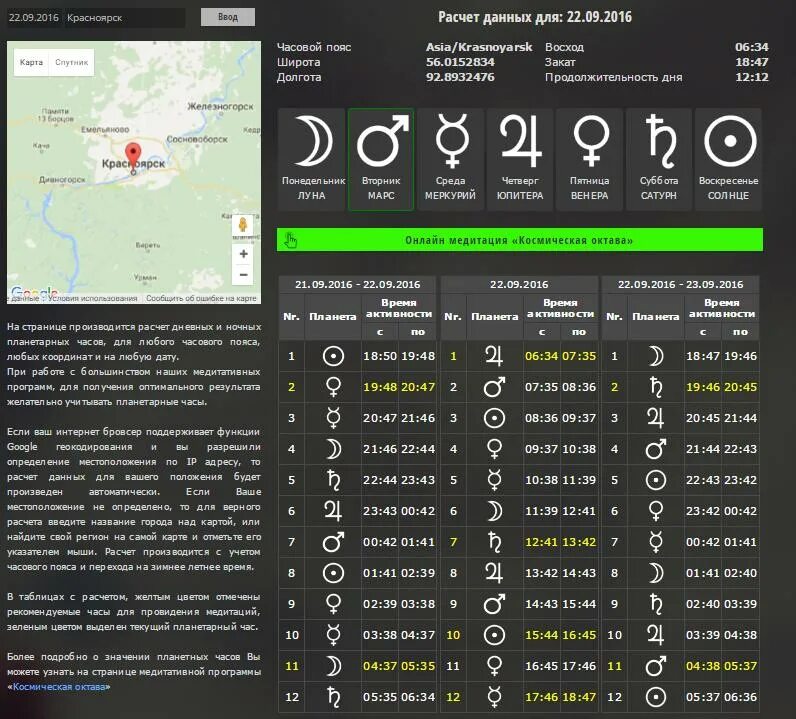Click the 22.09.2016 - 23.09.2016 table header
The width and height of the screenshot is (796, 719).
[680, 284]
